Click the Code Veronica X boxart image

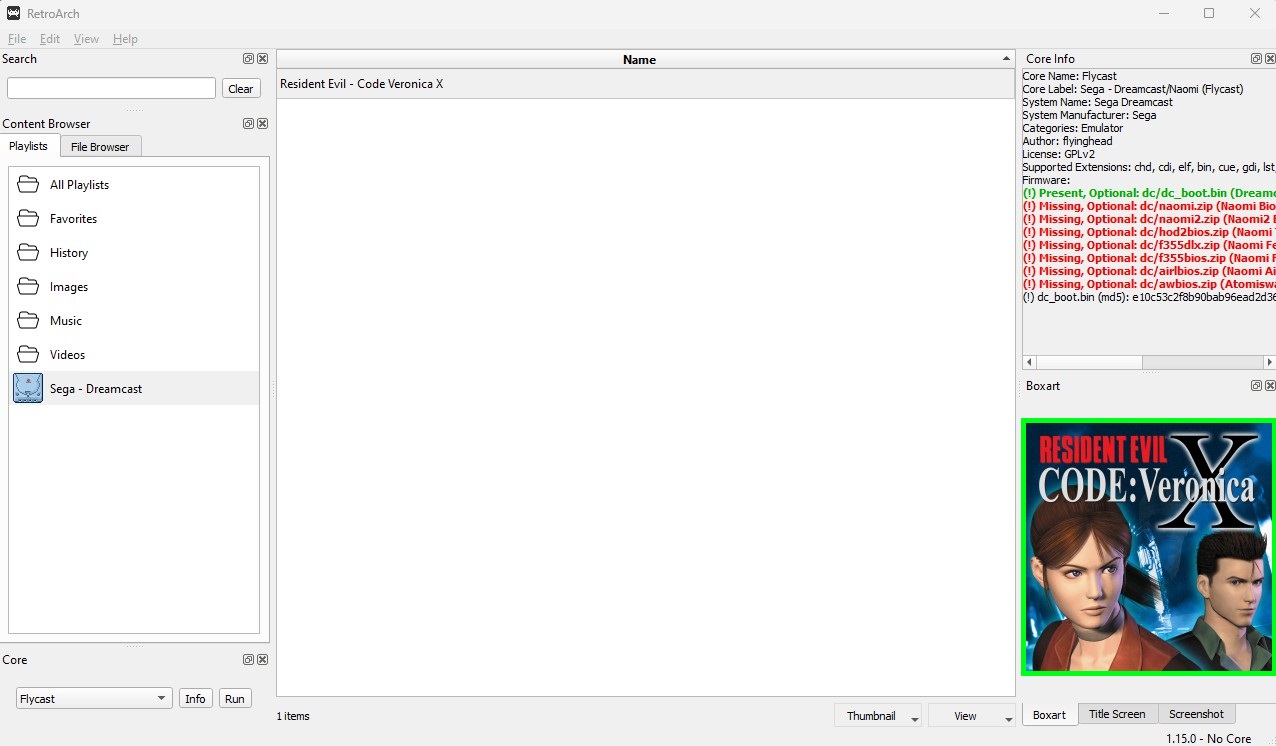[1148, 546]
